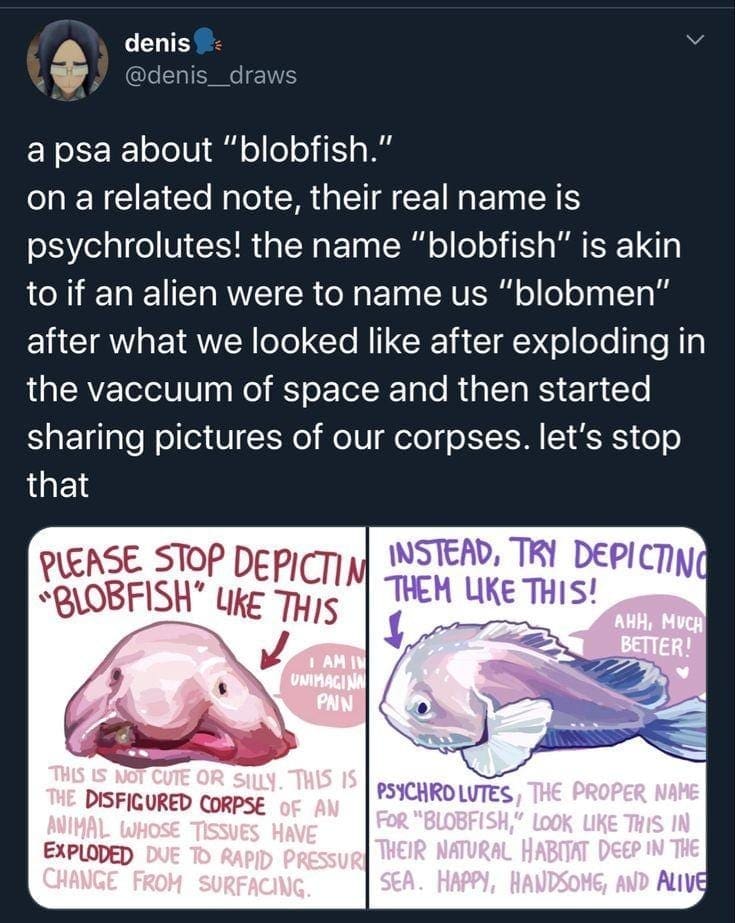The image size is (735, 923).
Task: Visit the @denis__draws handle link
Action: pyautogui.click(x=210, y=75)
